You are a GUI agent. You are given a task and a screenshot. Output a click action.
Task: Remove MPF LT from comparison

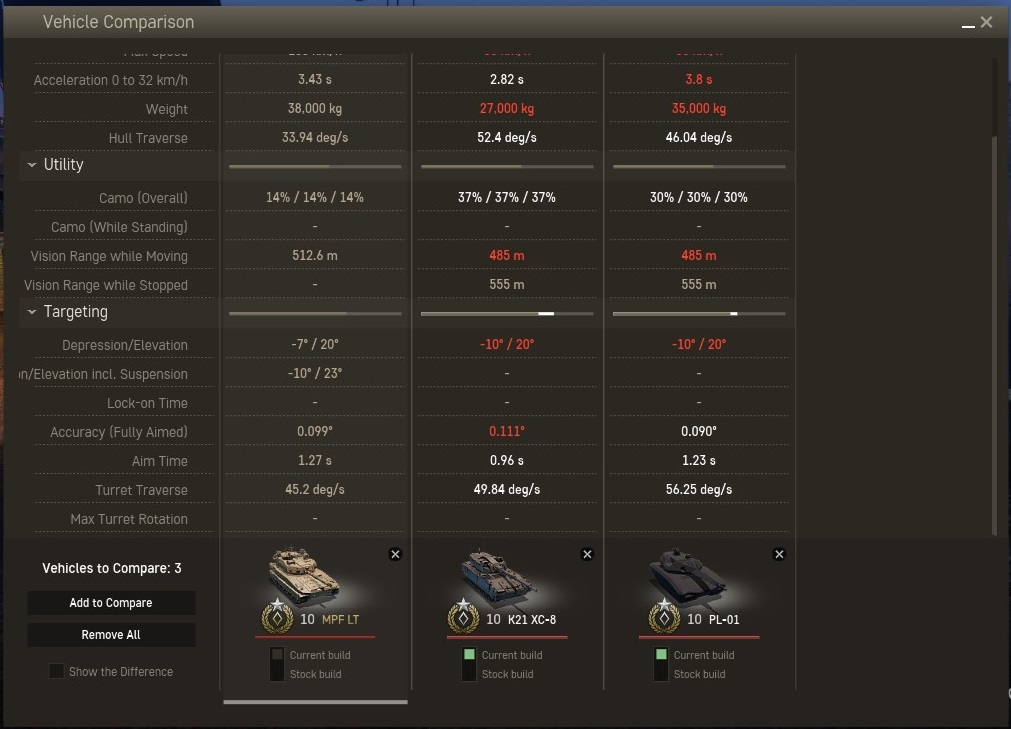click(x=395, y=554)
